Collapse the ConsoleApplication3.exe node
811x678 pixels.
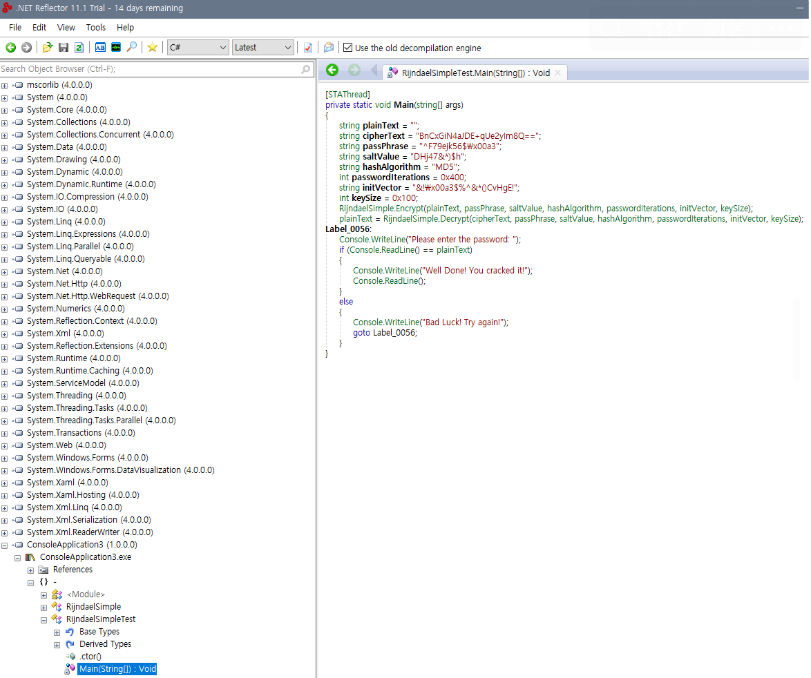18,558
